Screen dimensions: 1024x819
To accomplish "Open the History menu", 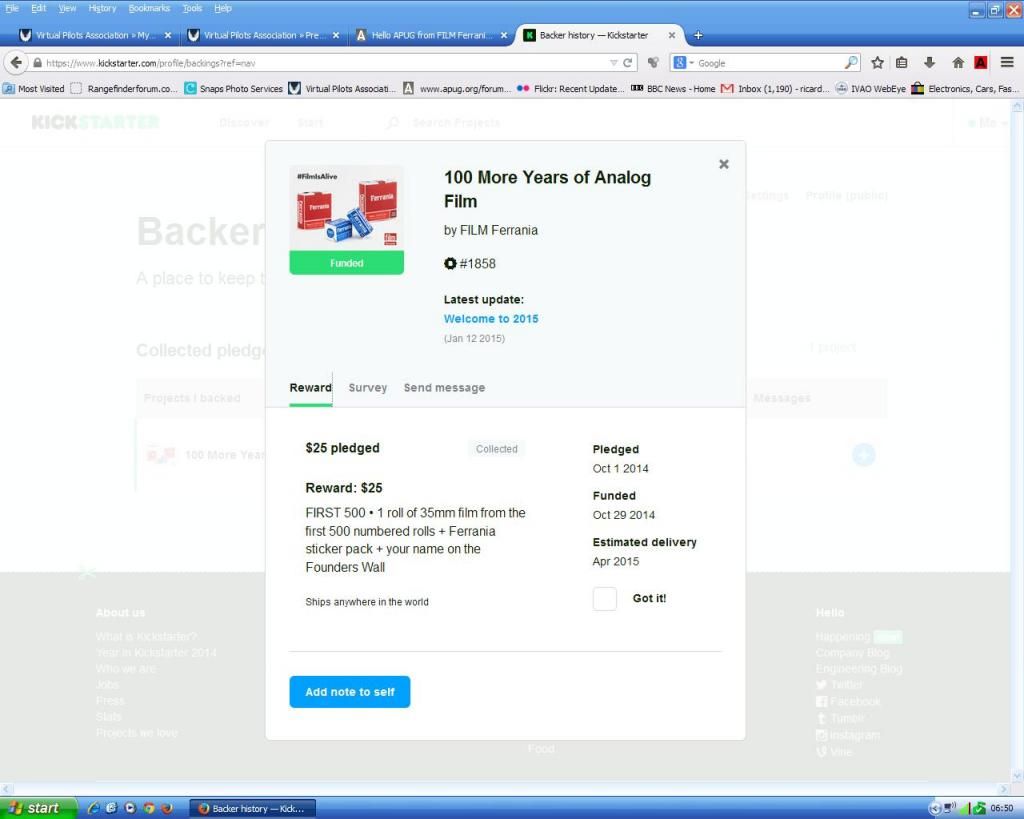I will tap(102, 8).
